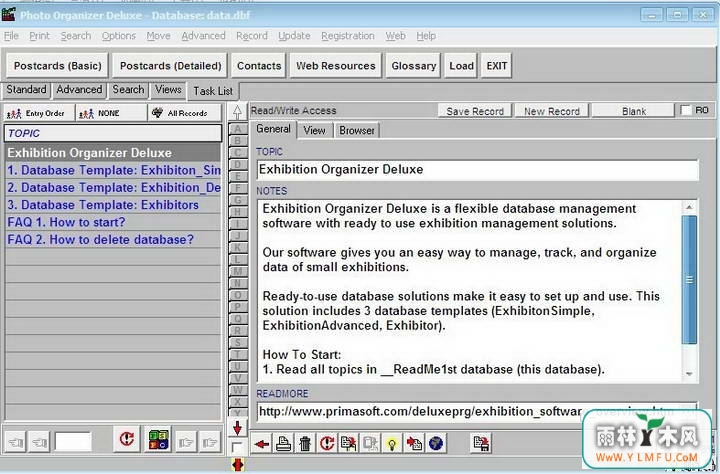This screenshot has height=474, width=720.
Task: Click the Web Resources button
Action: (336, 66)
